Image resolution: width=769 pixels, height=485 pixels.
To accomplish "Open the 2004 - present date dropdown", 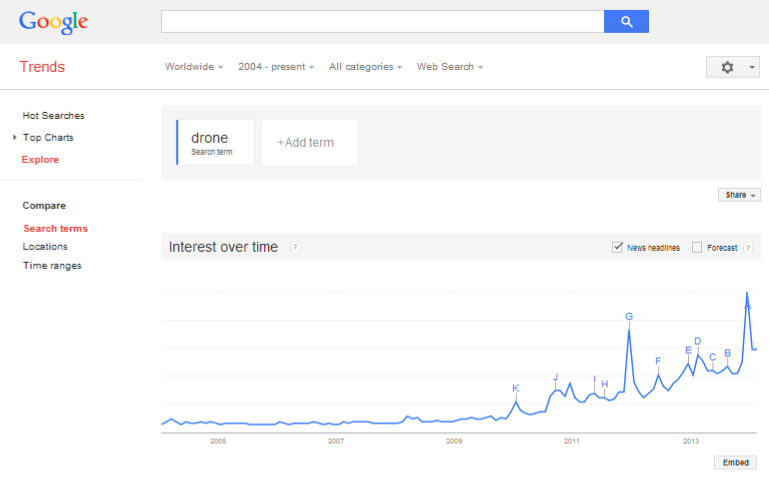I will [276, 67].
